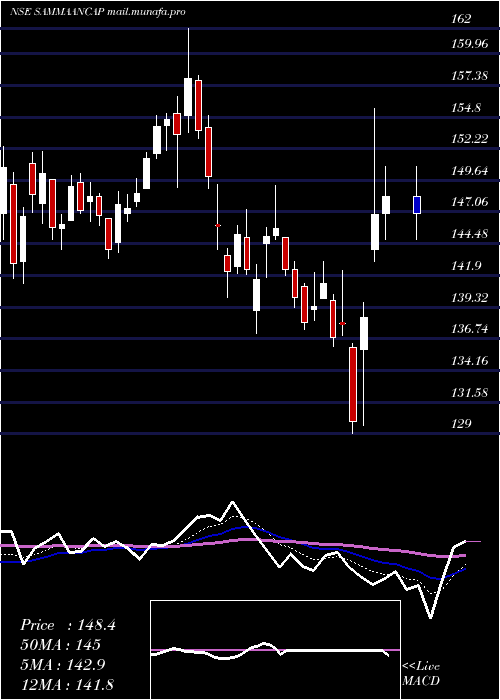The width and height of the screenshot is (500, 700).
Task: Click the 129 price axis label
Action: pos(461,424)
